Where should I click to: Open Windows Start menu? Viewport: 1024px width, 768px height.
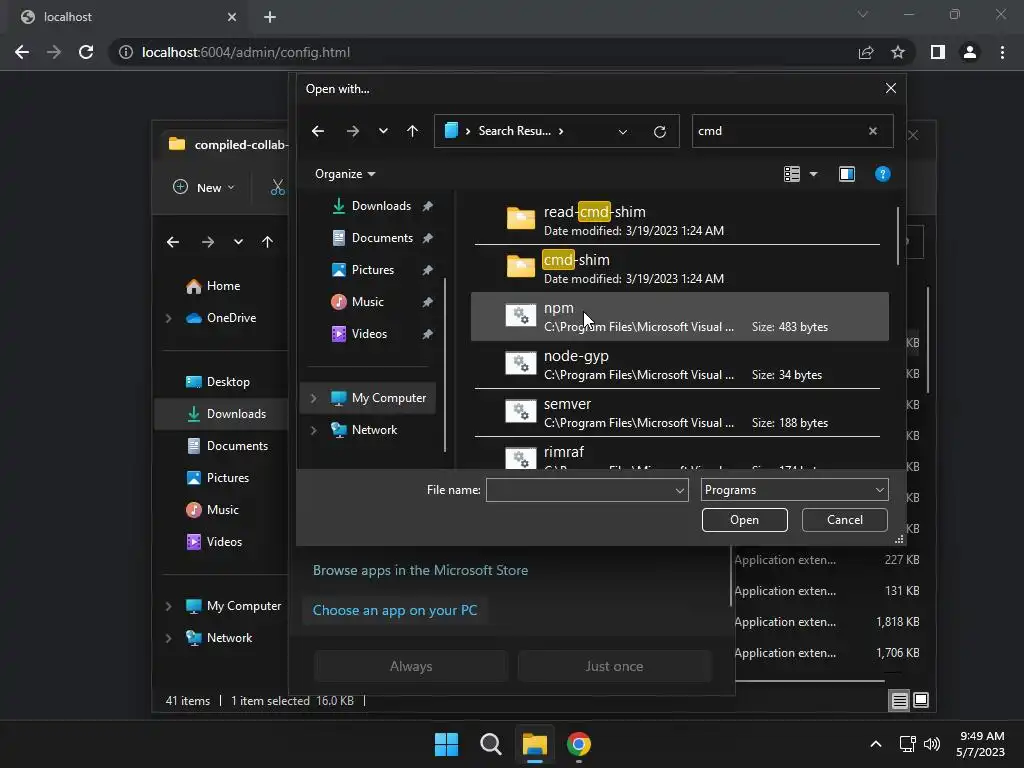(x=447, y=744)
